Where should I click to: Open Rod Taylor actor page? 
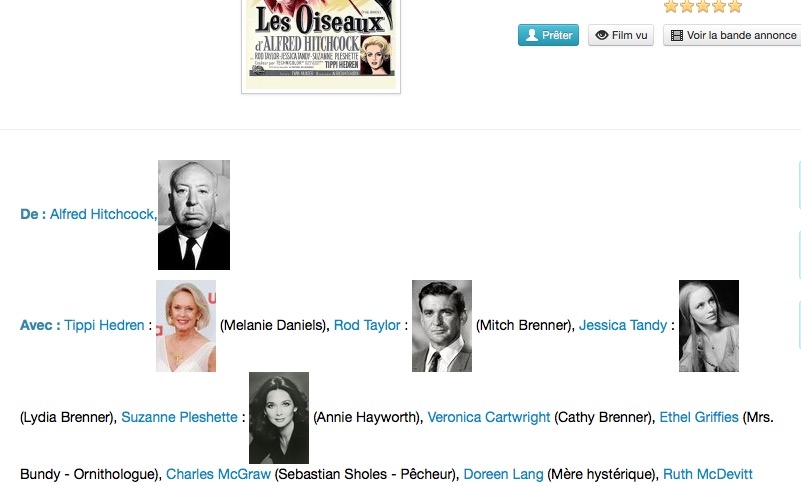(367, 325)
